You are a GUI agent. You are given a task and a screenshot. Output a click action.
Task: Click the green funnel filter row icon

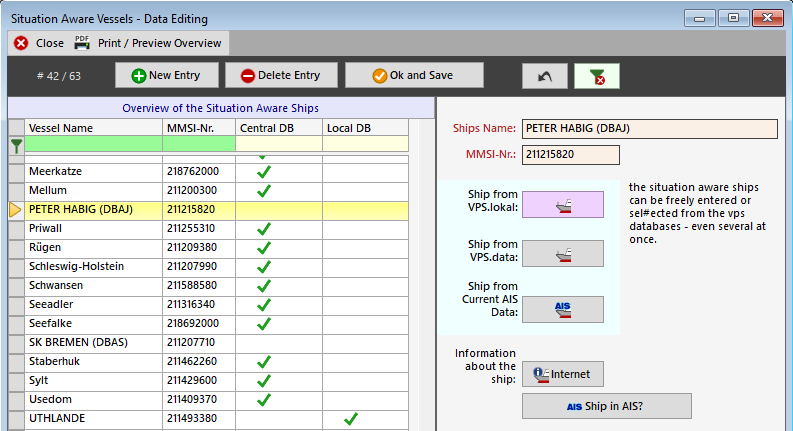pyautogui.click(x=16, y=144)
